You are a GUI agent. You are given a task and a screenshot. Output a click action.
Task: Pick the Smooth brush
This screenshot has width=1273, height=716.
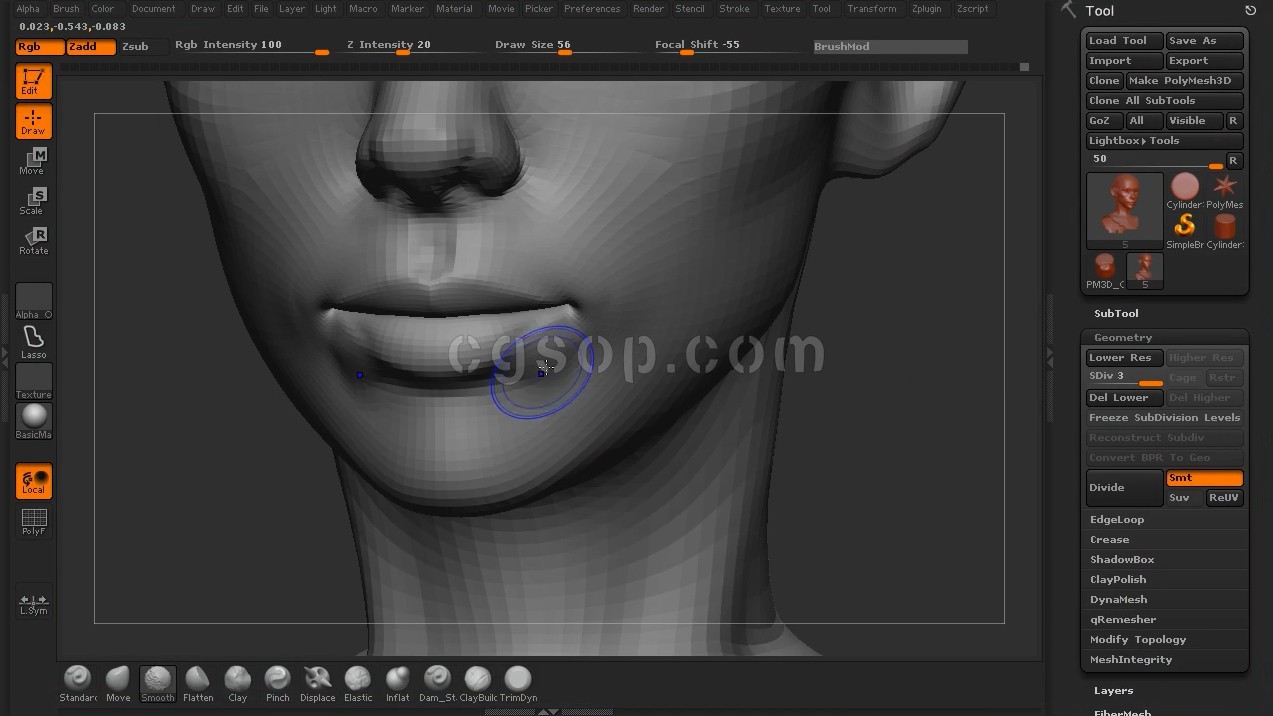click(x=158, y=684)
